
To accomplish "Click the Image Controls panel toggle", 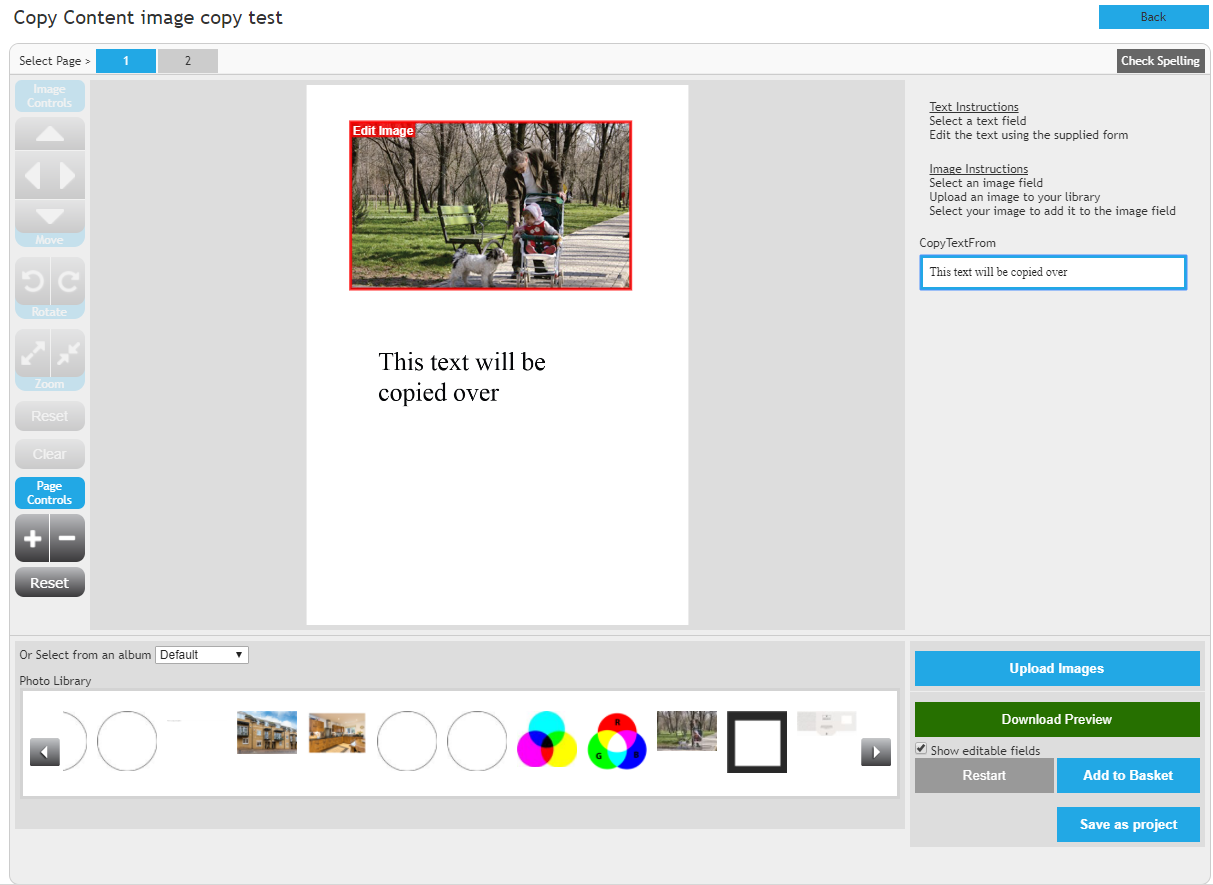I will pyautogui.click(x=49, y=95).
